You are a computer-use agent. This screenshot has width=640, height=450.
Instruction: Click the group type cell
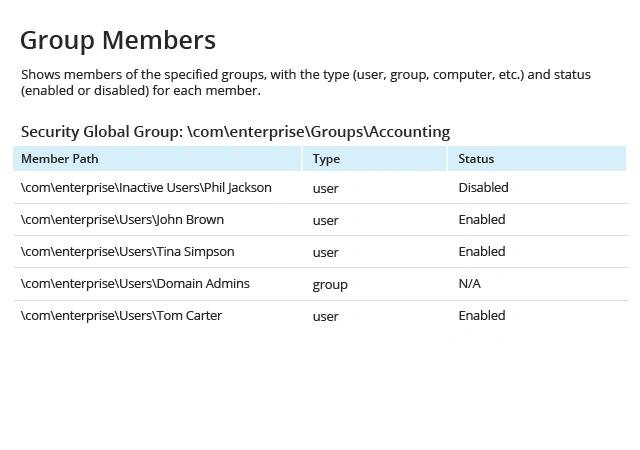(330, 285)
